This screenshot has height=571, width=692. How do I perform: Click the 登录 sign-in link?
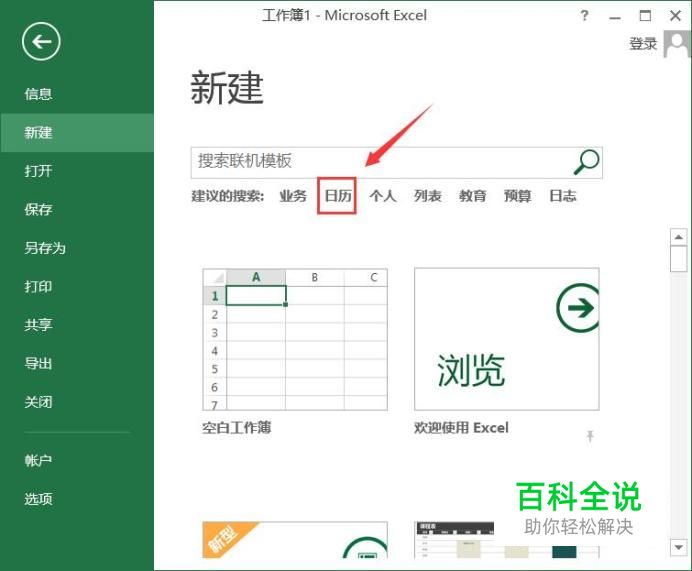(x=643, y=44)
